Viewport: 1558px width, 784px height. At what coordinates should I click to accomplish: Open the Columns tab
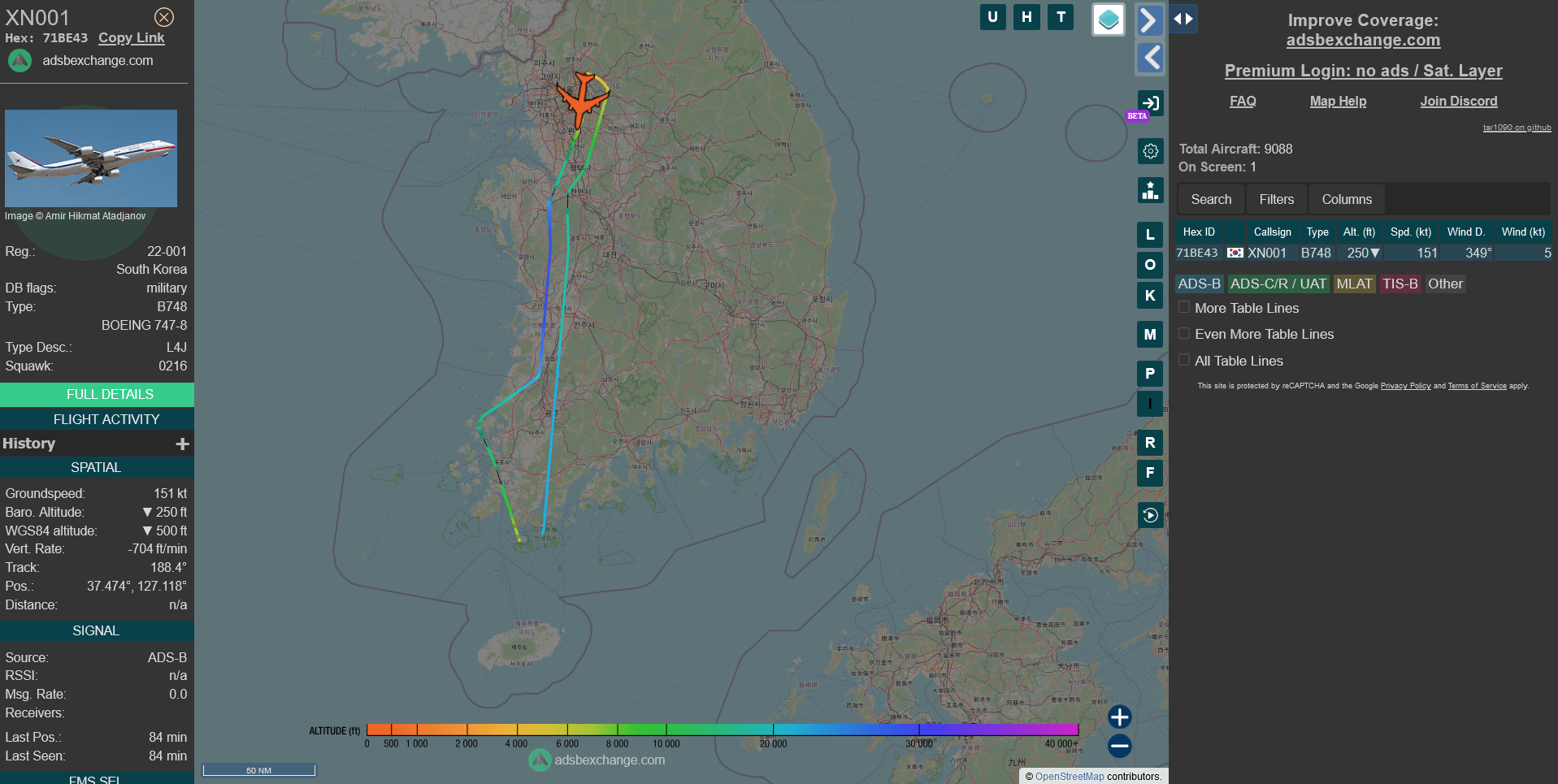pyautogui.click(x=1346, y=199)
